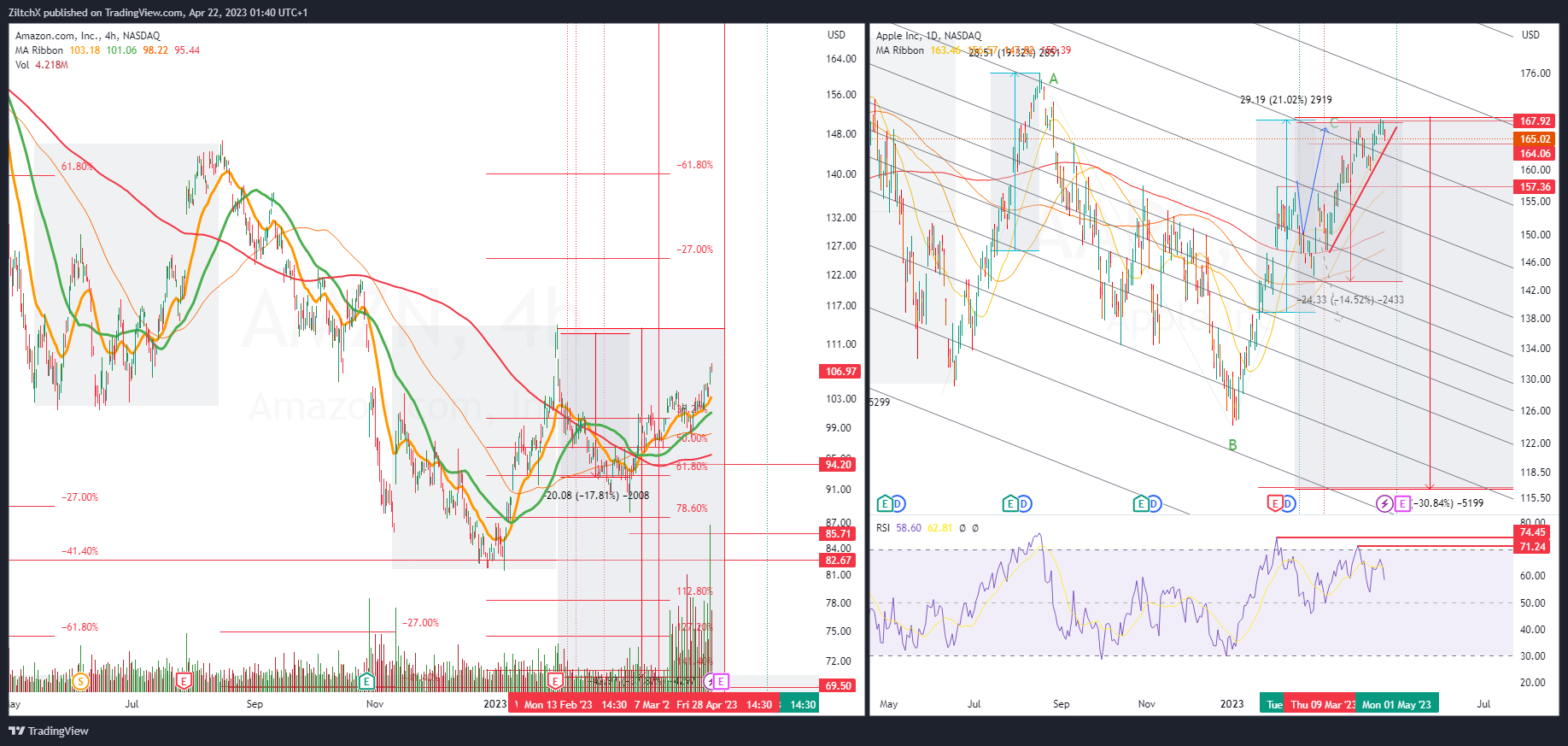The width and height of the screenshot is (1568, 746).
Task: Click the blue D dividend marker near July on Apple chart
Action: (x=1024, y=504)
